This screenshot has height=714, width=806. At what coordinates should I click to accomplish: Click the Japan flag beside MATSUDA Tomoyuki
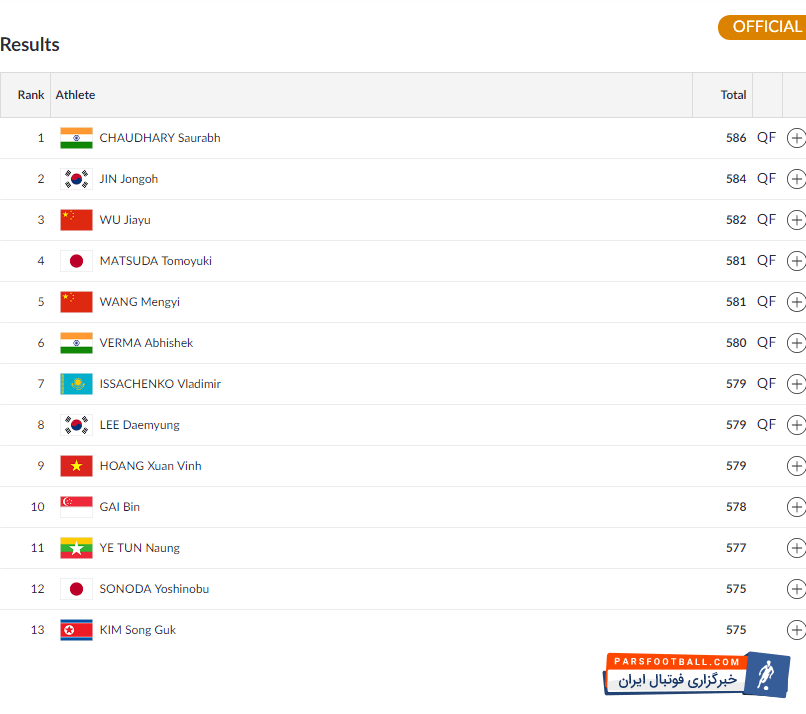[x=76, y=261]
